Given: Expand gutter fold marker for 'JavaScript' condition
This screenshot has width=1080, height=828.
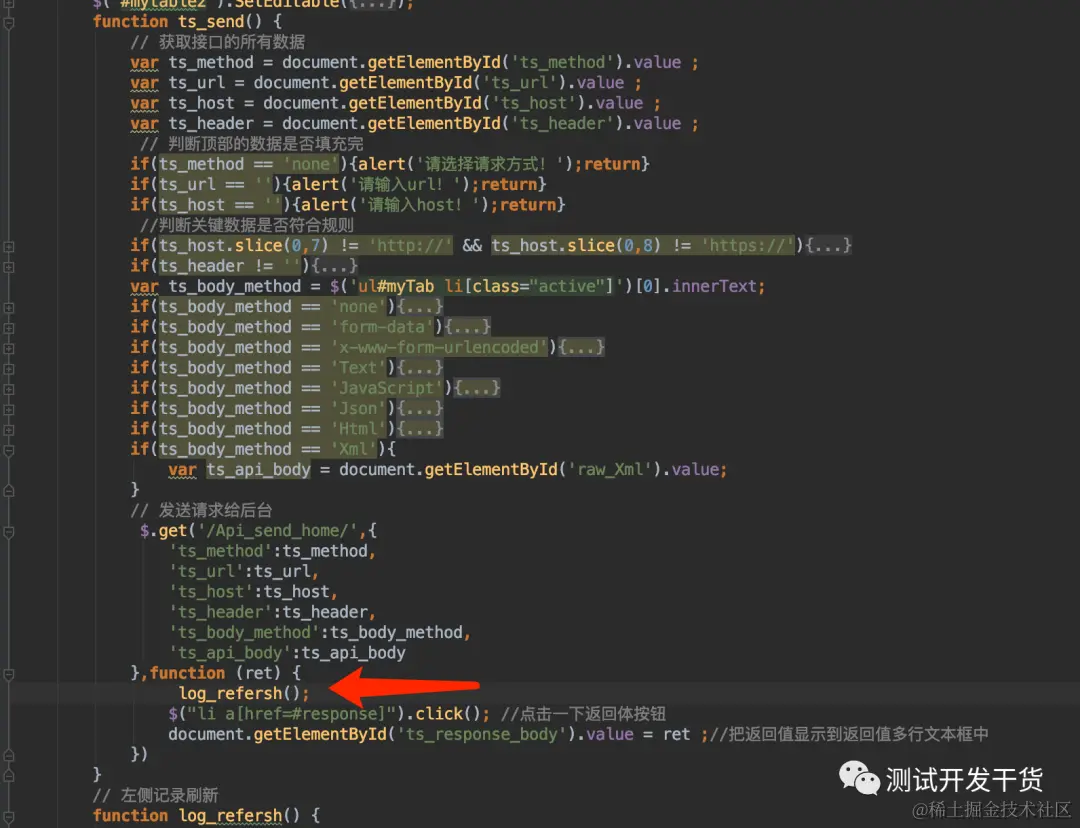Looking at the screenshot, I should click(9, 389).
